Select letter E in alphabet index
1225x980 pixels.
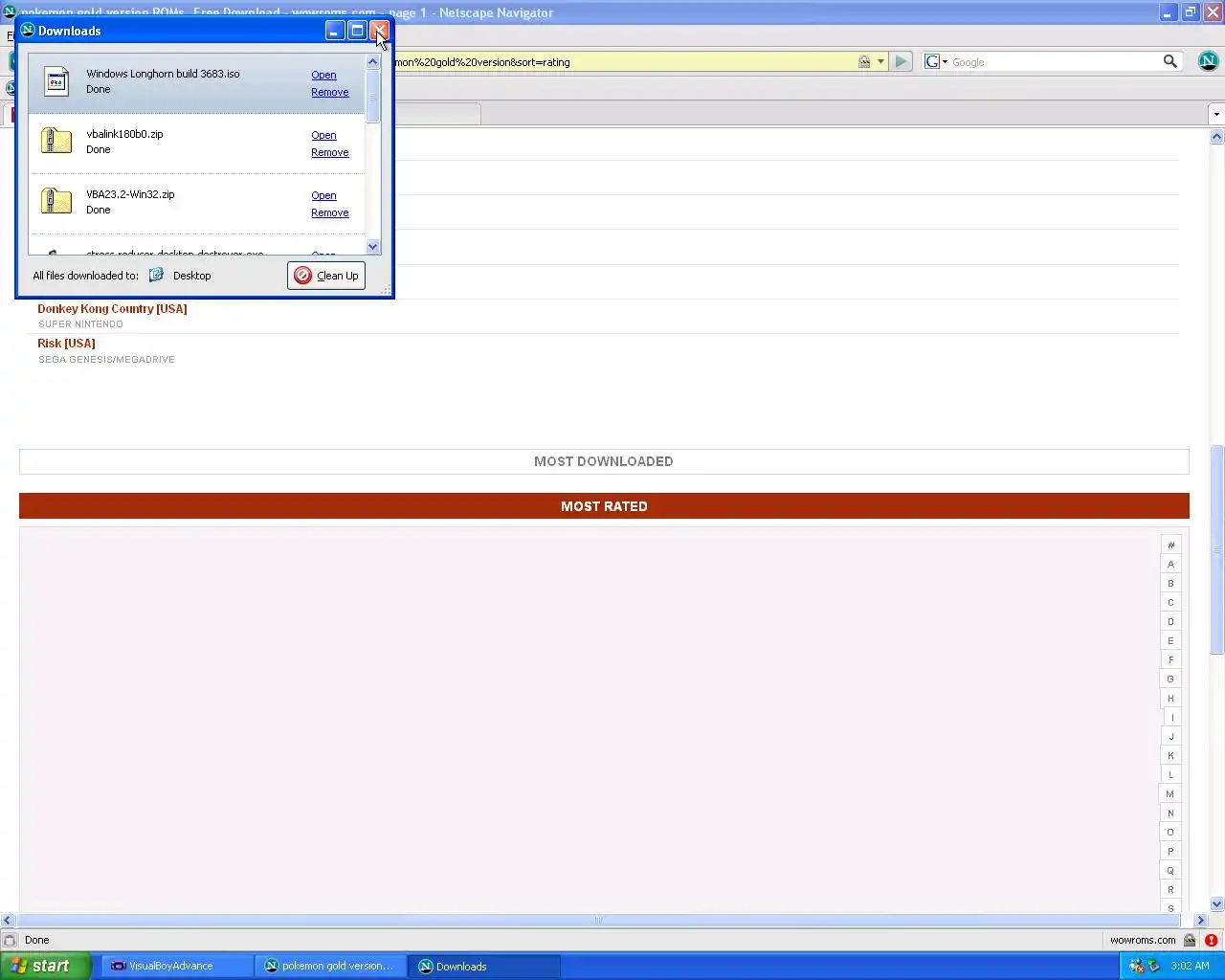coord(1170,640)
